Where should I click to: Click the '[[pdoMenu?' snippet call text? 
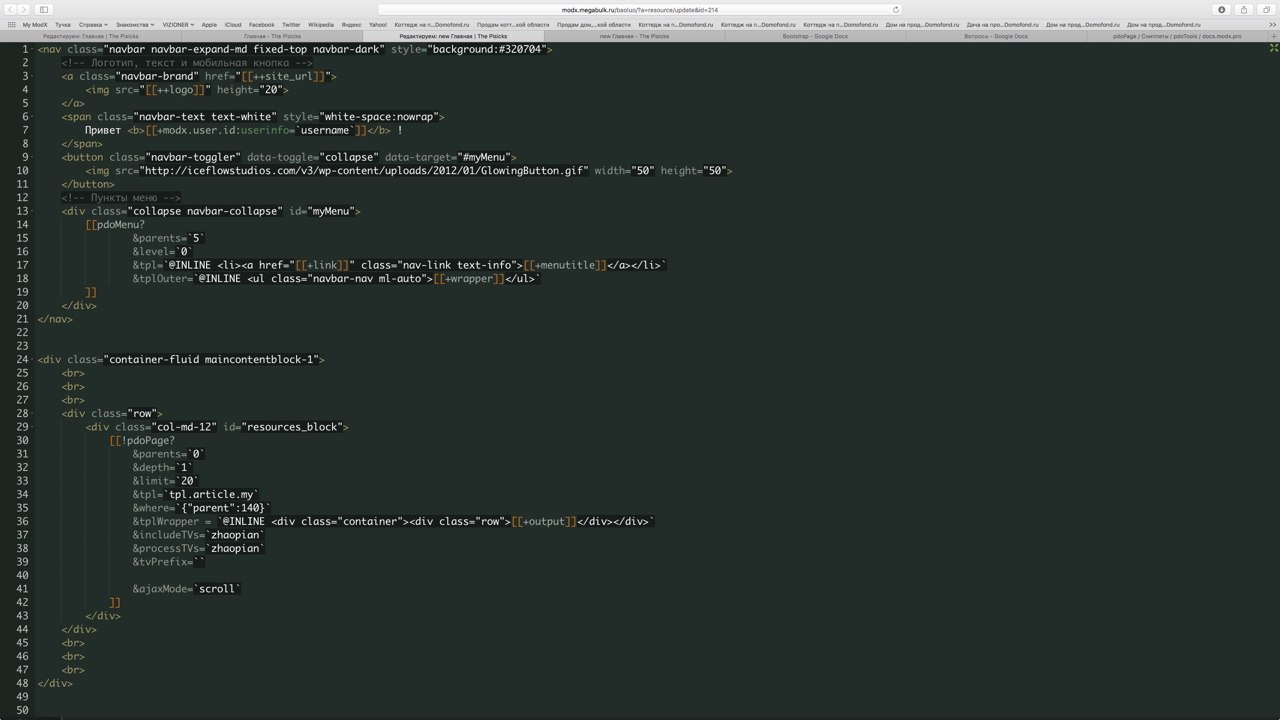pos(115,224)
